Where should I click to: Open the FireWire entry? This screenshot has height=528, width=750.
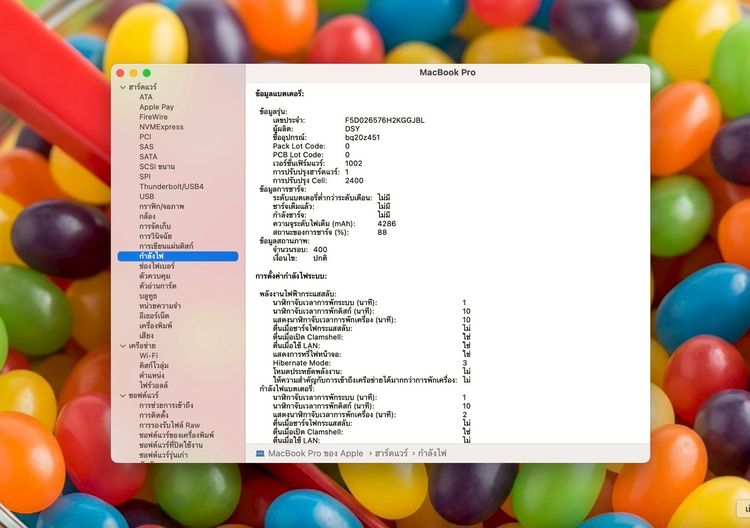tap(154, 117)
